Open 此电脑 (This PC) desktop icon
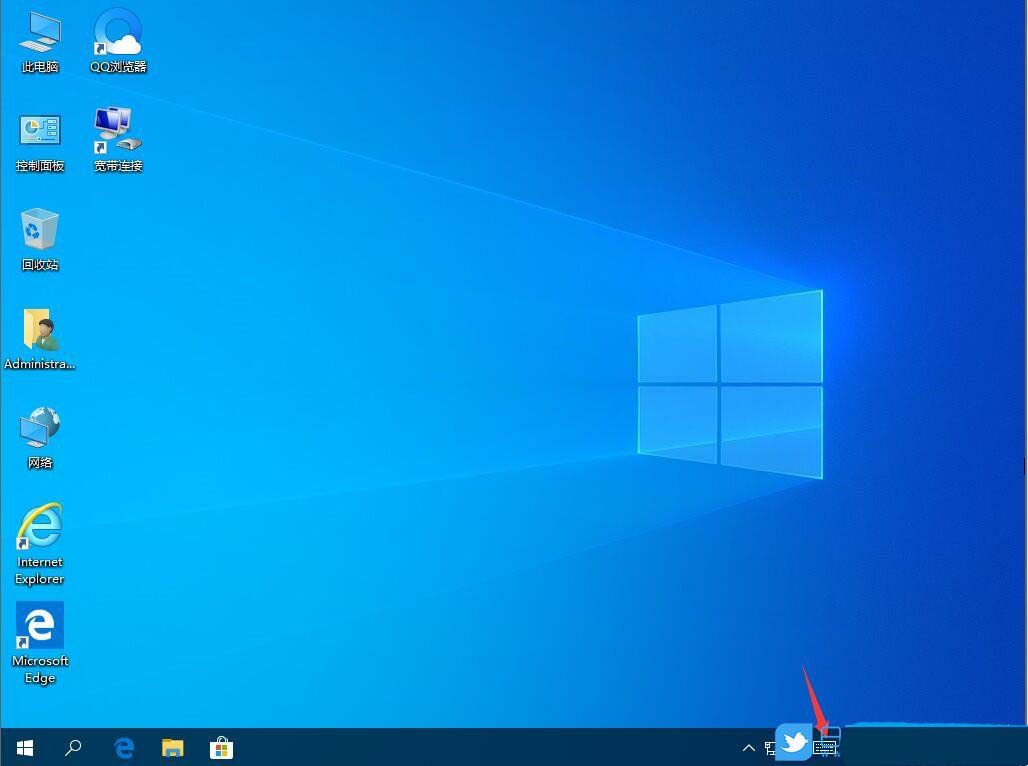1028x766 pixels. point(39,40)
